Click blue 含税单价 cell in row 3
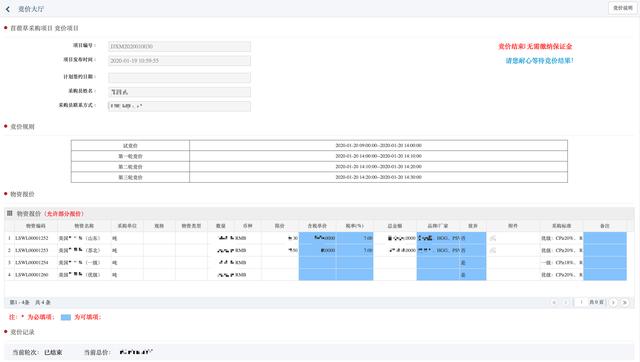 pyautogui.click(x=318, y=262)
